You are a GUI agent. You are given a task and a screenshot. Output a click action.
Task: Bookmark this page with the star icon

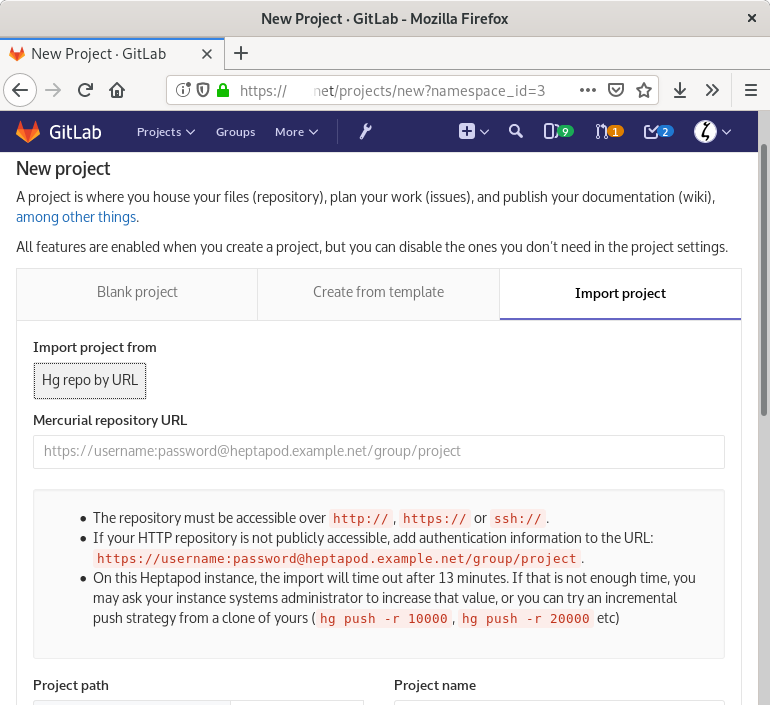tap(644, 90)
